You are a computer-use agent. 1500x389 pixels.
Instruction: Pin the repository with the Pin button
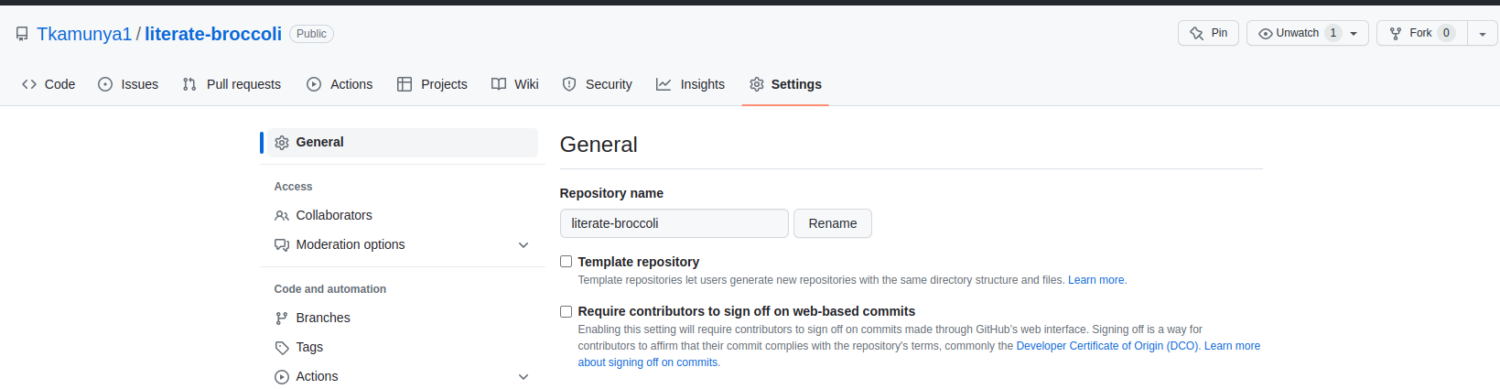(x=1209, y=33)
